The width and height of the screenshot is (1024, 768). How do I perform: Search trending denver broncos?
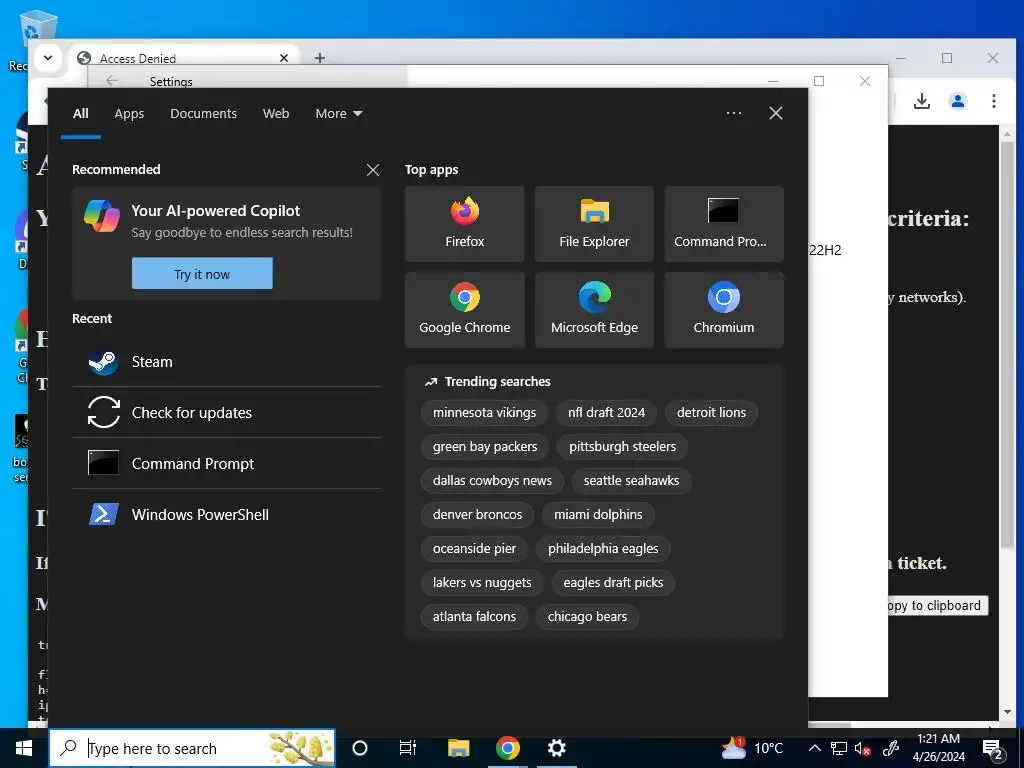point(477,515)
